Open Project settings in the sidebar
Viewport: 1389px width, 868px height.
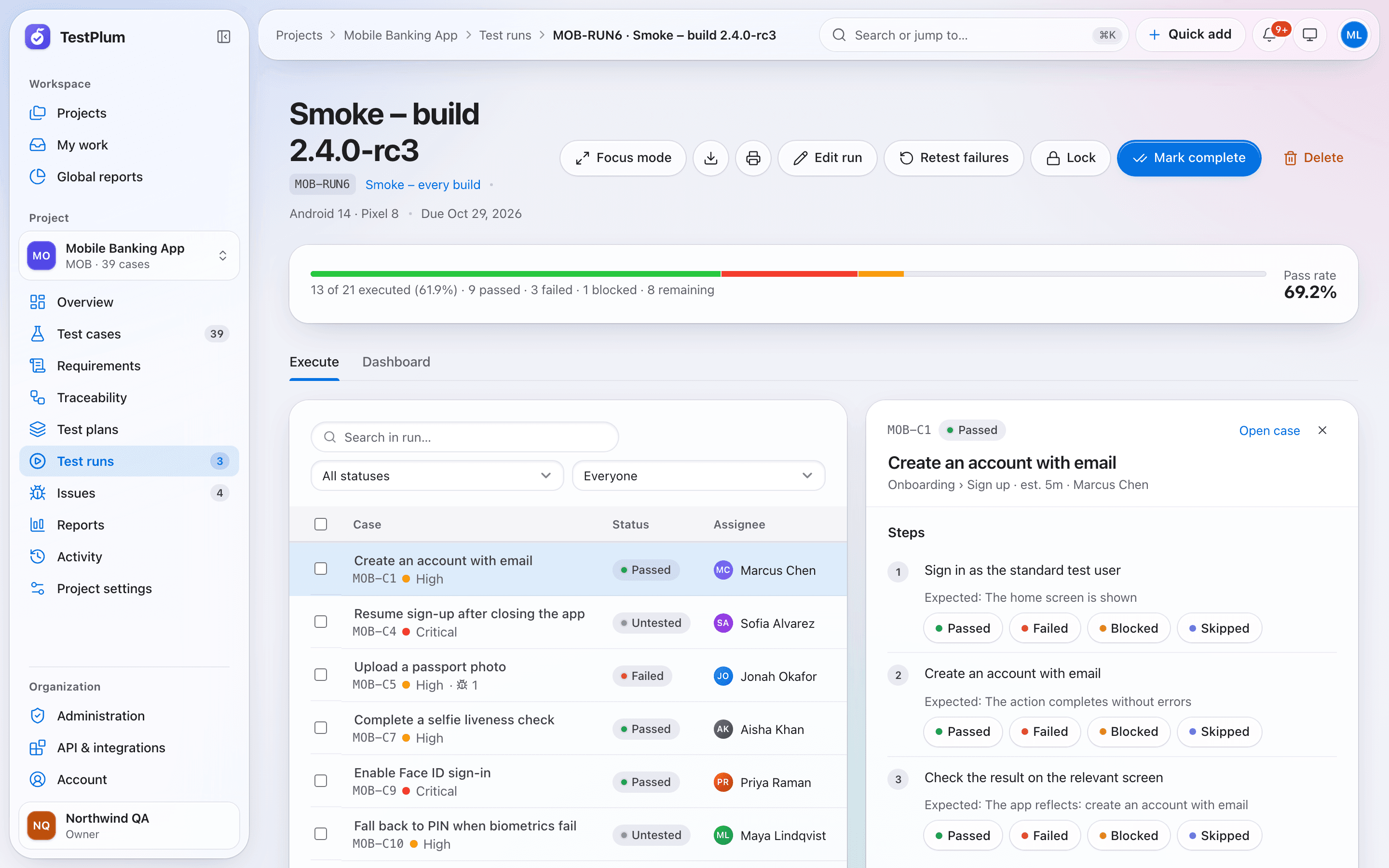pos(129,588)
